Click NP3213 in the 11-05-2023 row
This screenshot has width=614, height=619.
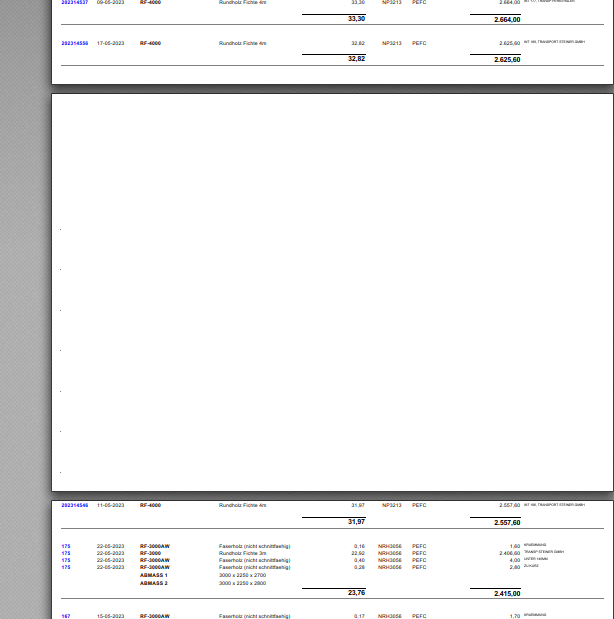click(392, 505)
